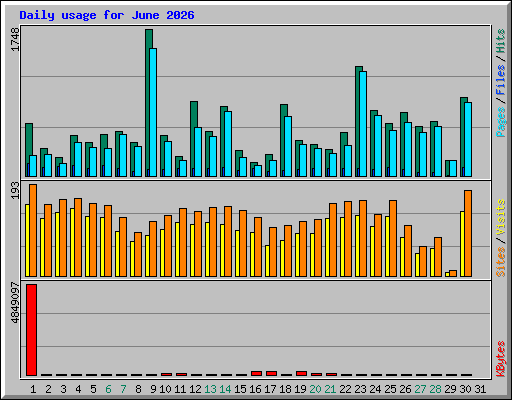The width and height of the screenshot is (512, 400).
Task: Click the green weekend day label 13
Action: (210, 389)
